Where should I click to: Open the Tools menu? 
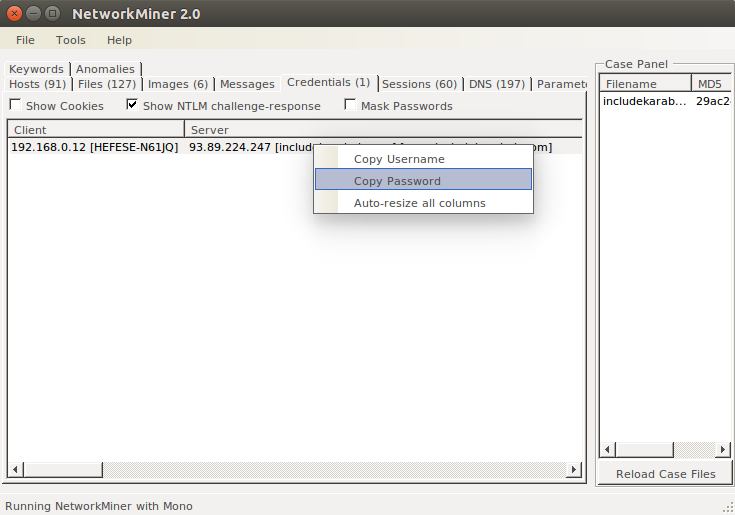[x=71, y=40]
